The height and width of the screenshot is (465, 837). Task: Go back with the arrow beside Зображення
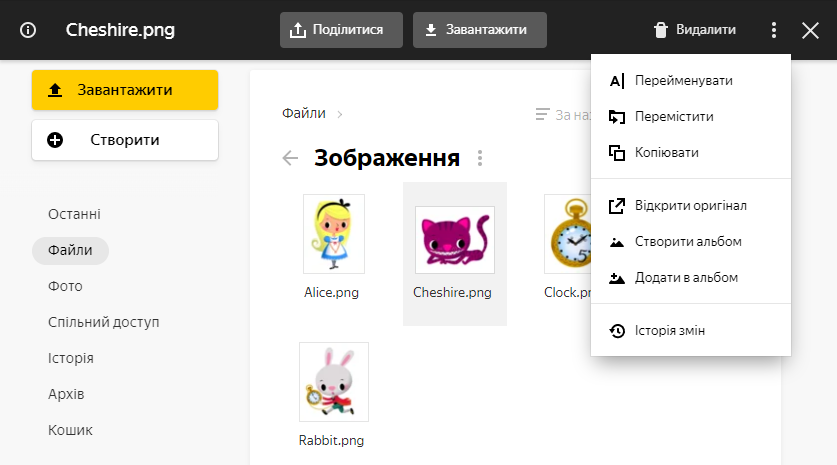[290, 158]
